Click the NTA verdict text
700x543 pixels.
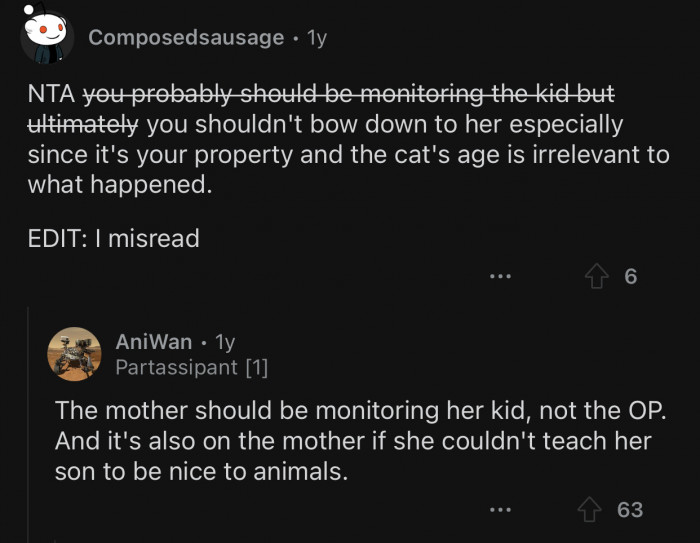(49, 95)
